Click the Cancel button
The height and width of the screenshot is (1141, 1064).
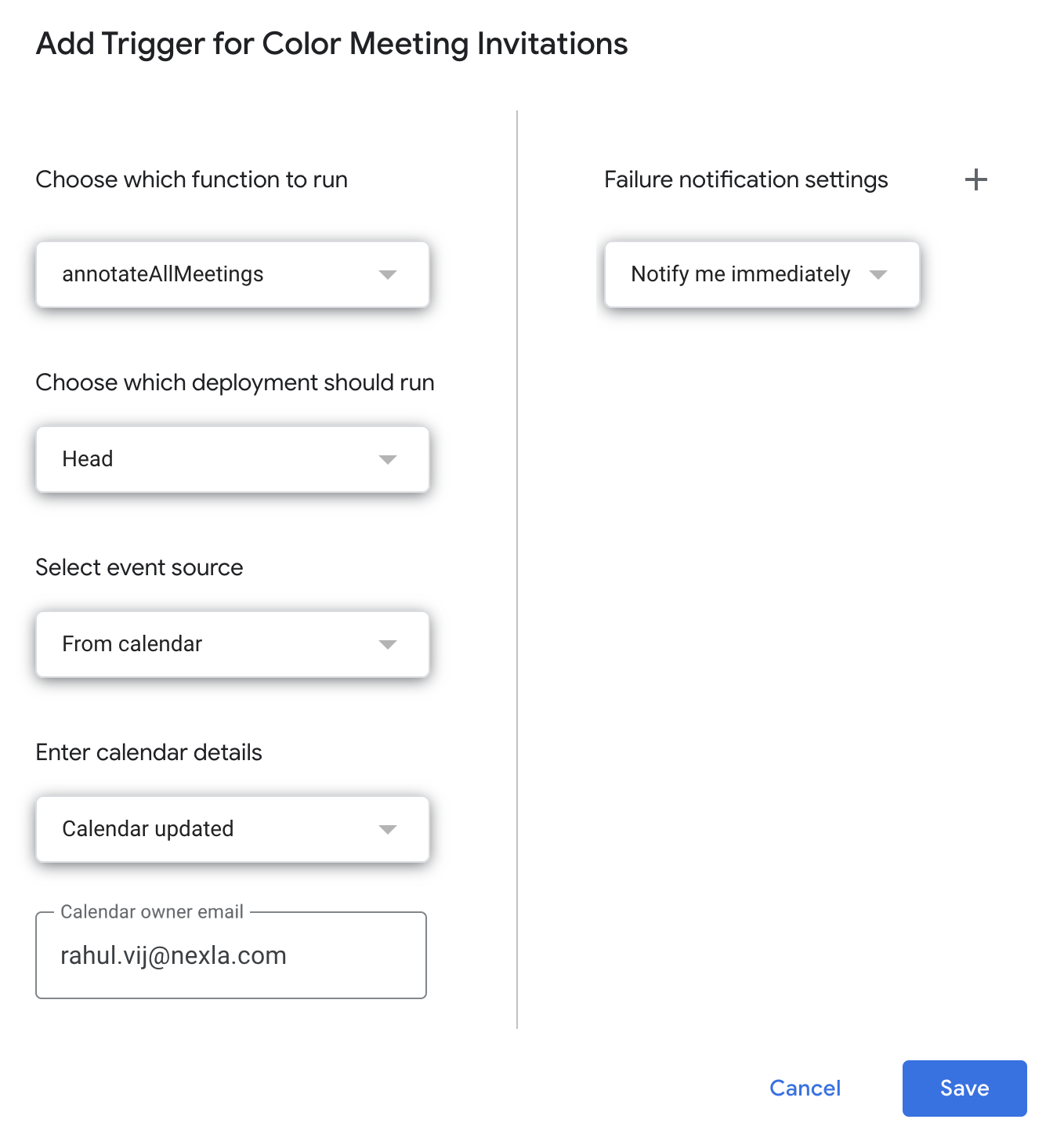[805, 1088]
